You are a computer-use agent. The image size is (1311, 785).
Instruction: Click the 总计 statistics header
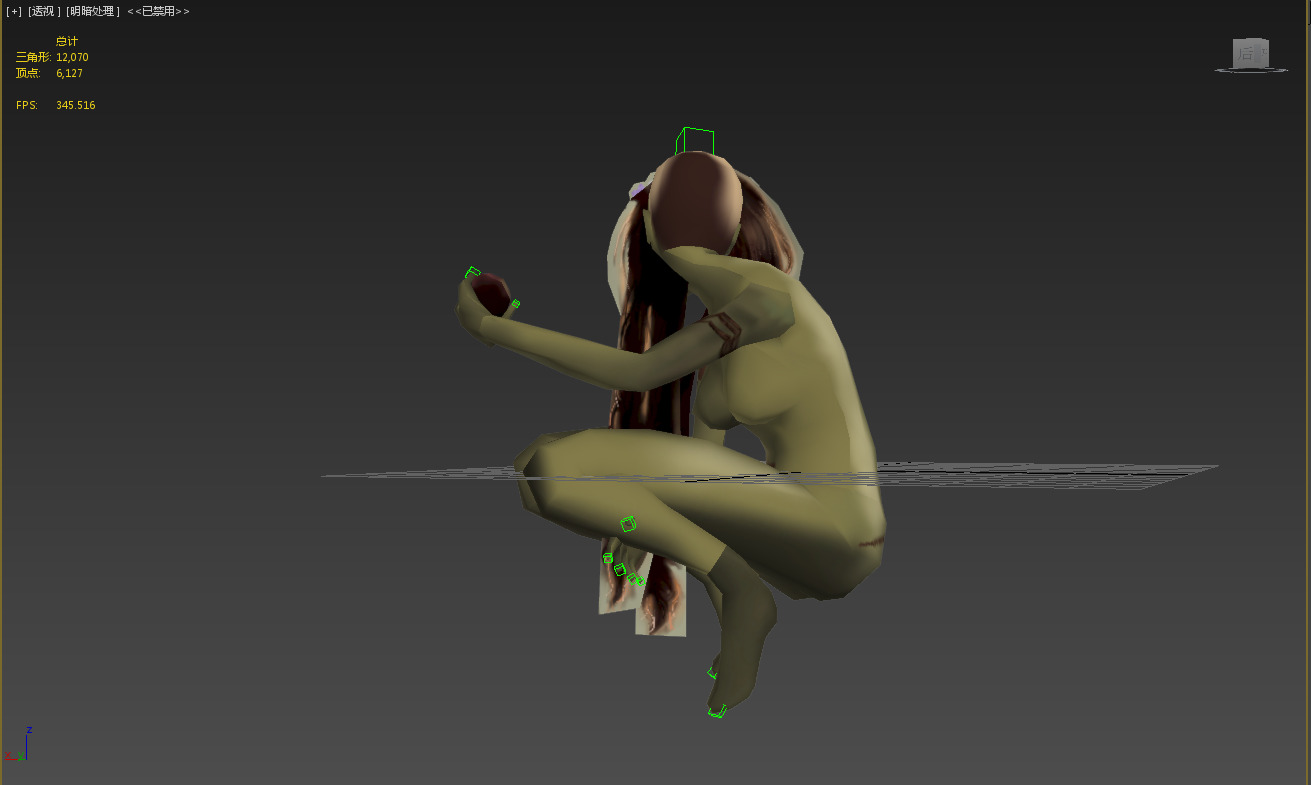[x=67, y=41]
